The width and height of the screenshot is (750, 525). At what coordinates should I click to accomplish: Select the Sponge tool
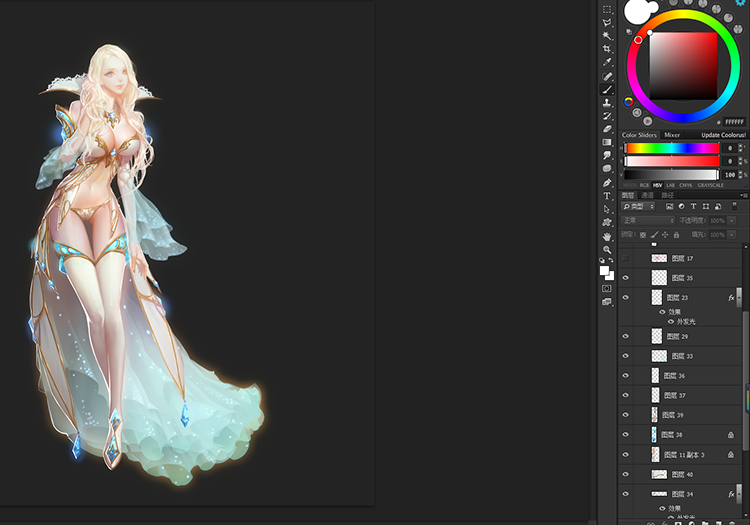click(x=607, y=168)
